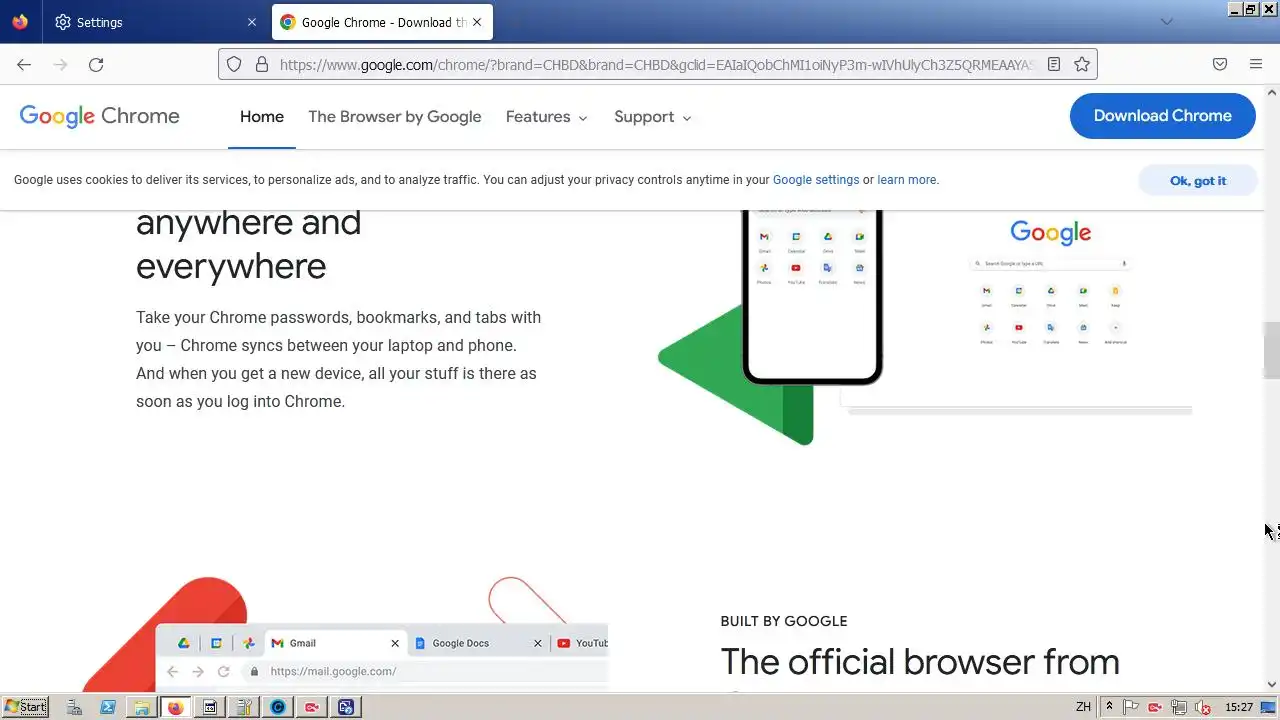This screenshot has height=720, width=1280.
Task: Click the 15:27 system clock
Action: click(1239, 707)
